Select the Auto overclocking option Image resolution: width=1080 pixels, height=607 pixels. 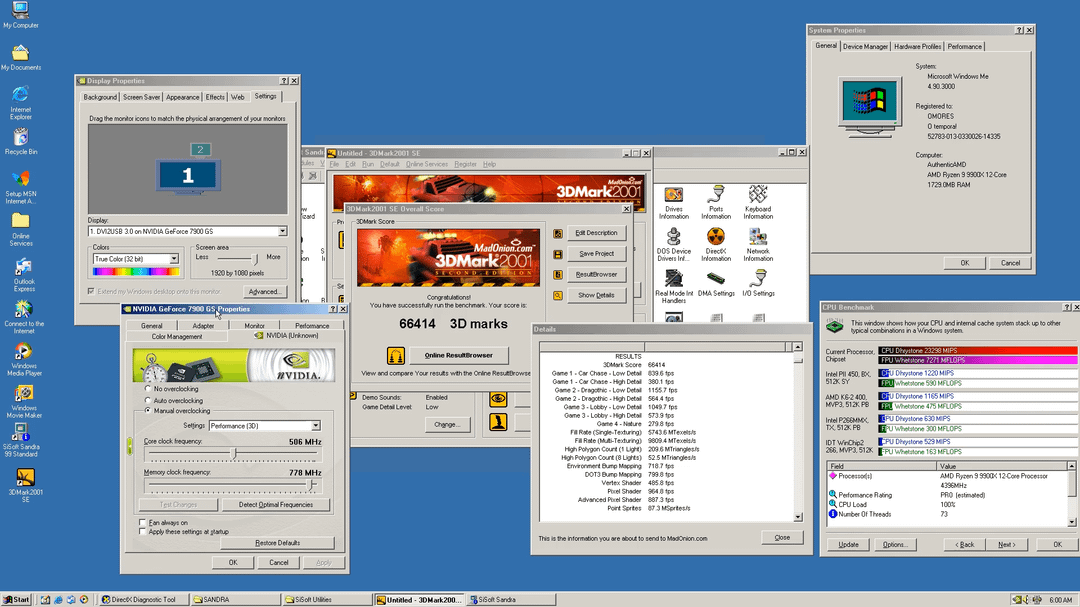tap(149, 399)
